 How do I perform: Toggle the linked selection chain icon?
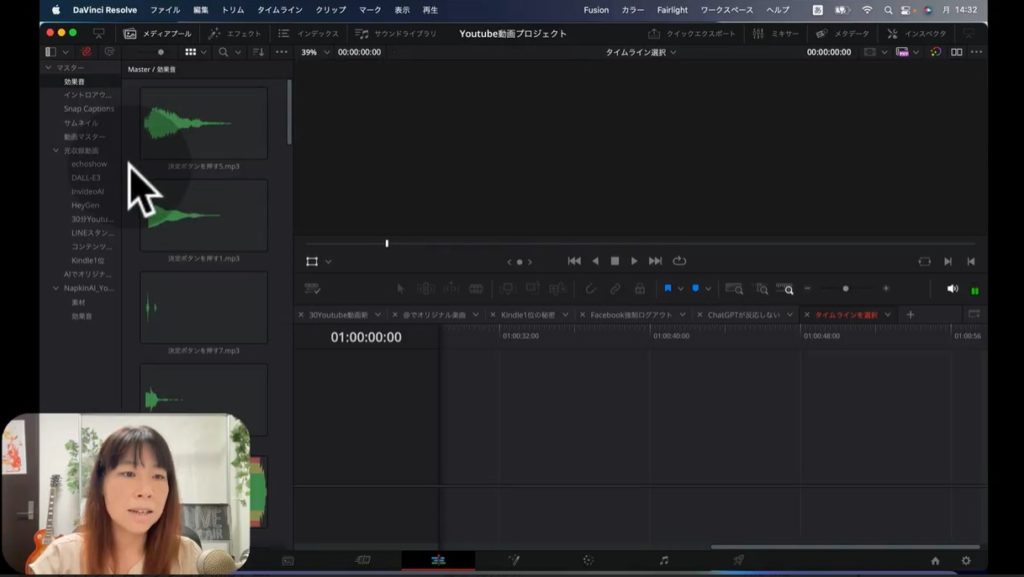click(x=615, y=289)
